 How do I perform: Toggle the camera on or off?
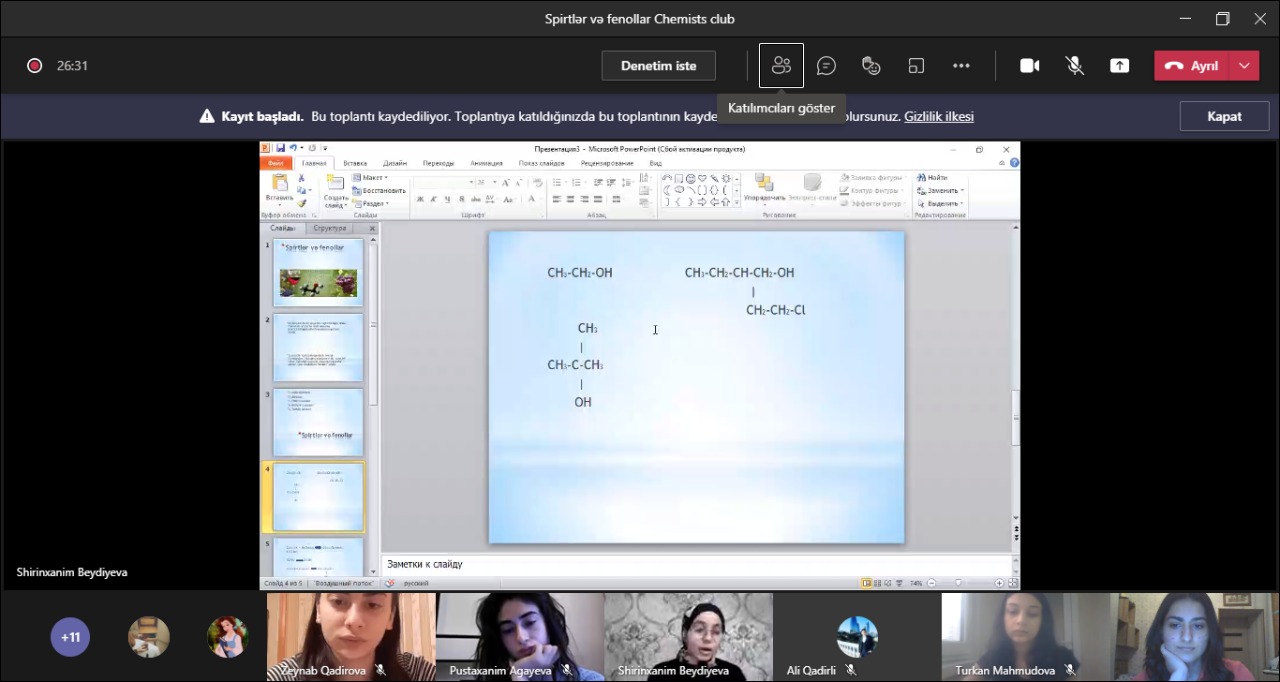coord(1029,66)
